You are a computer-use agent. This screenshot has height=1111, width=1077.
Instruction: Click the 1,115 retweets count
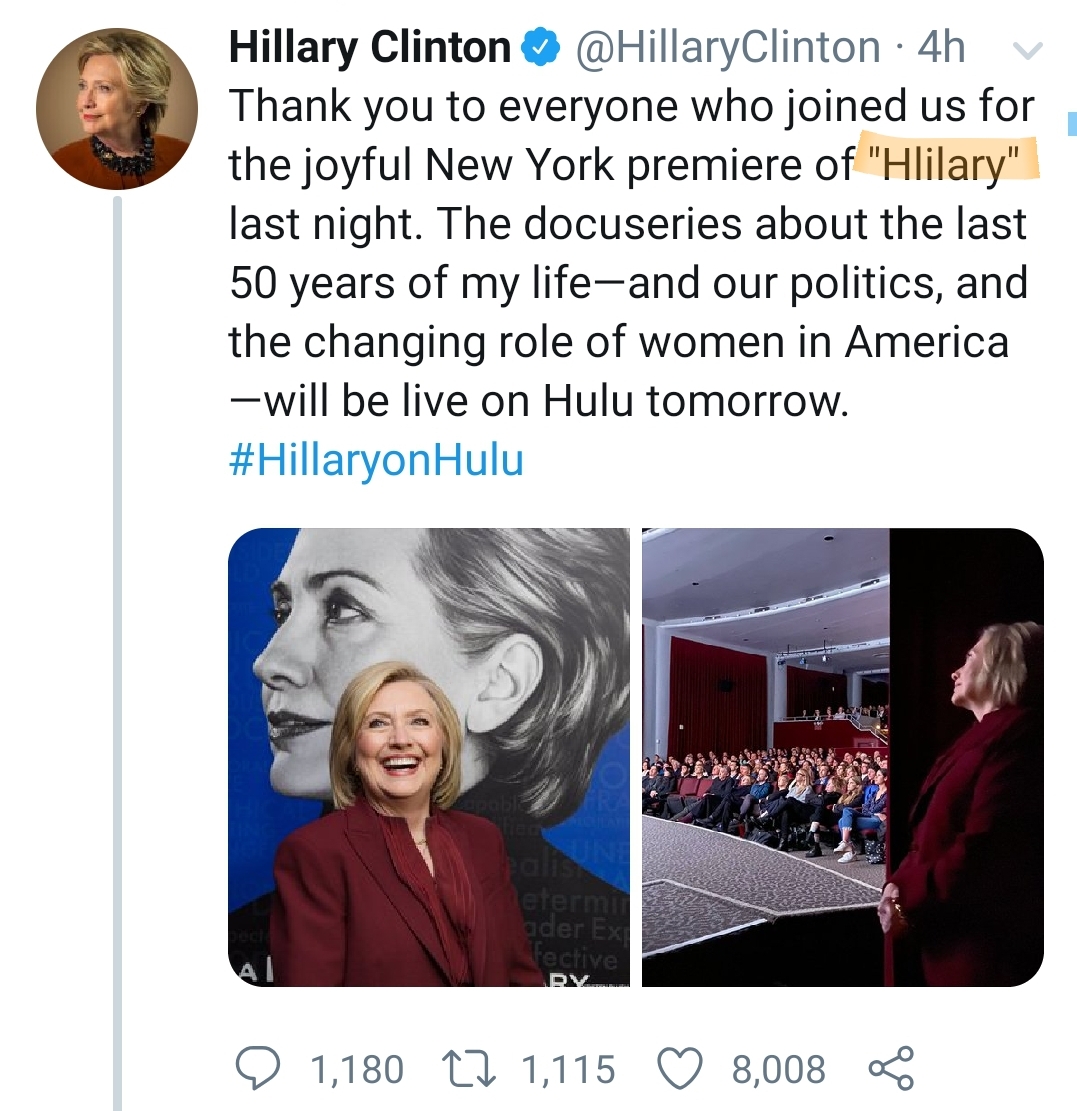tap(569, 1069)
